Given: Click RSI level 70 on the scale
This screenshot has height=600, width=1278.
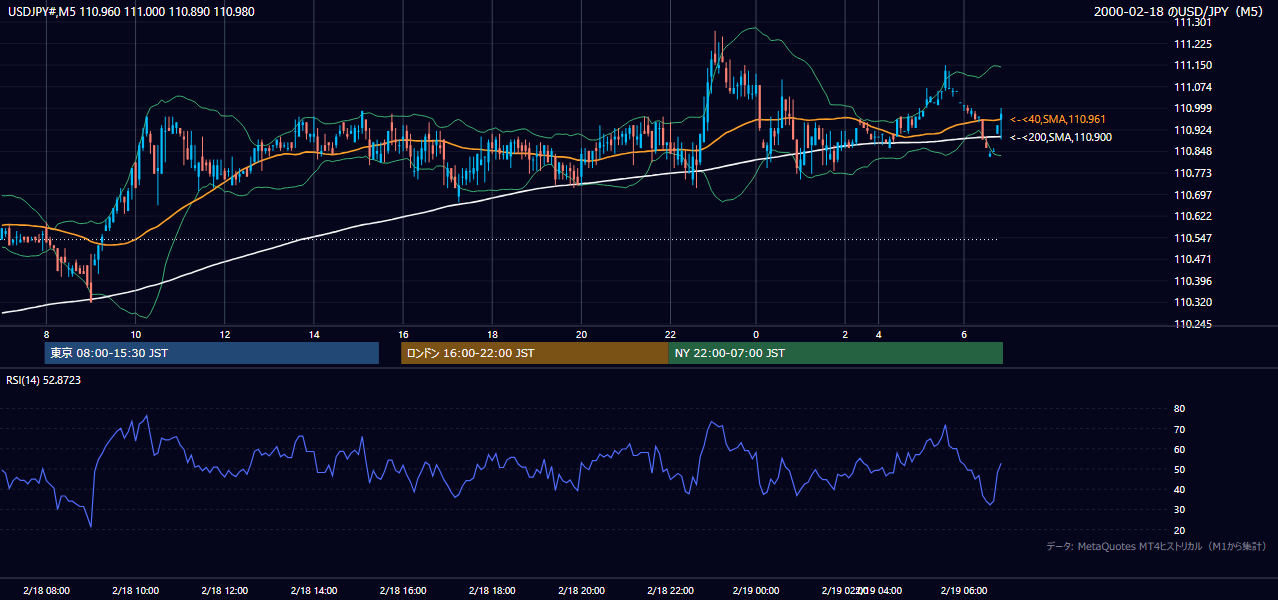Looking at the screenshot, I should click(1179, 429).
